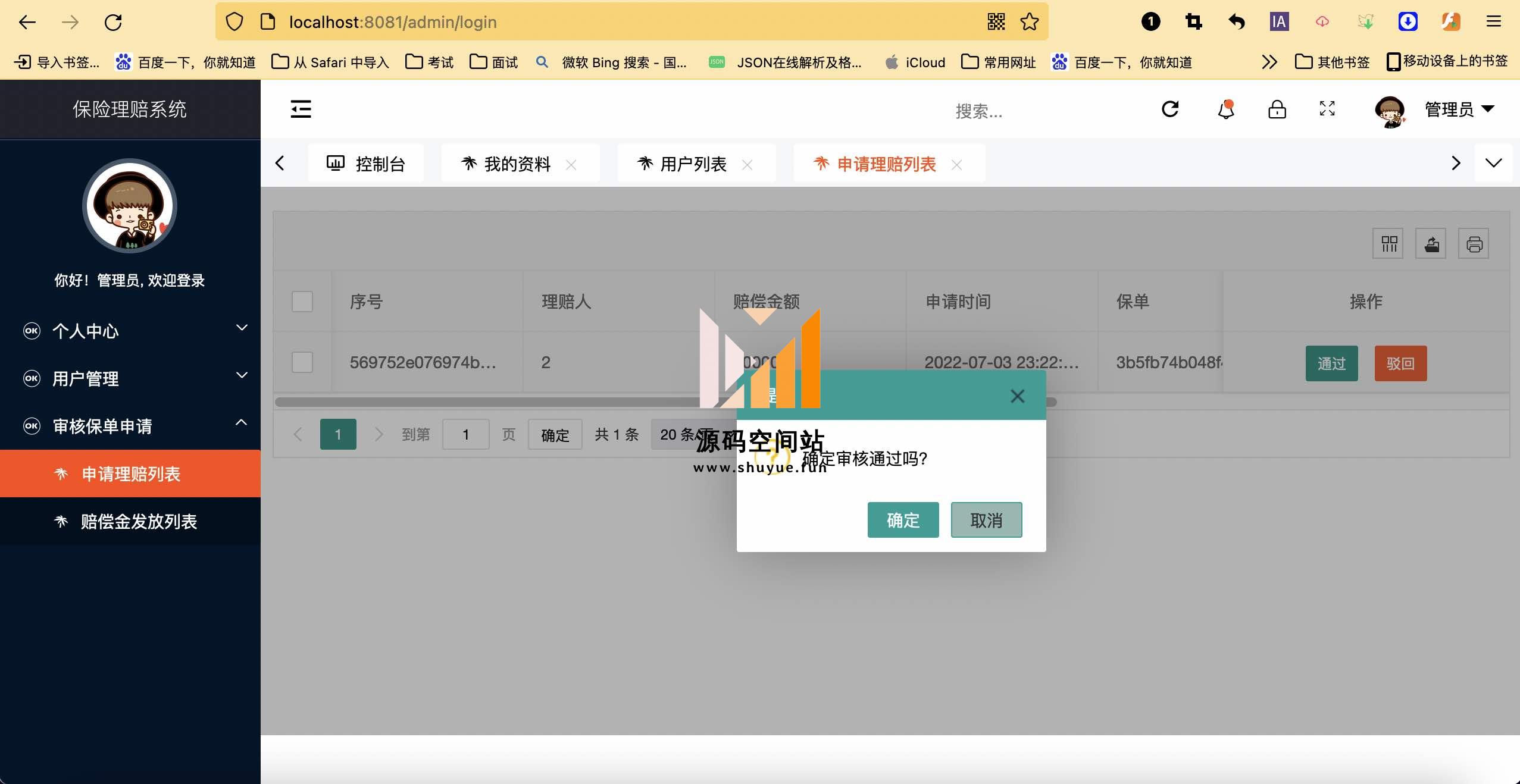Click the browser back arrow
Screen dimensions: 1520x784
[27, 23]
